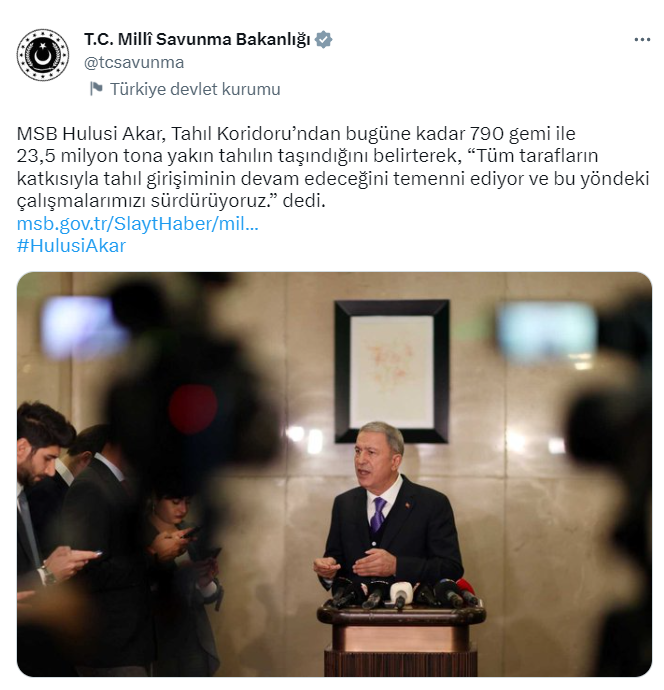Viewport: 664px width, 690px height.
Task: Click the speaker's purple tie
Action: [x=378, y=514]
